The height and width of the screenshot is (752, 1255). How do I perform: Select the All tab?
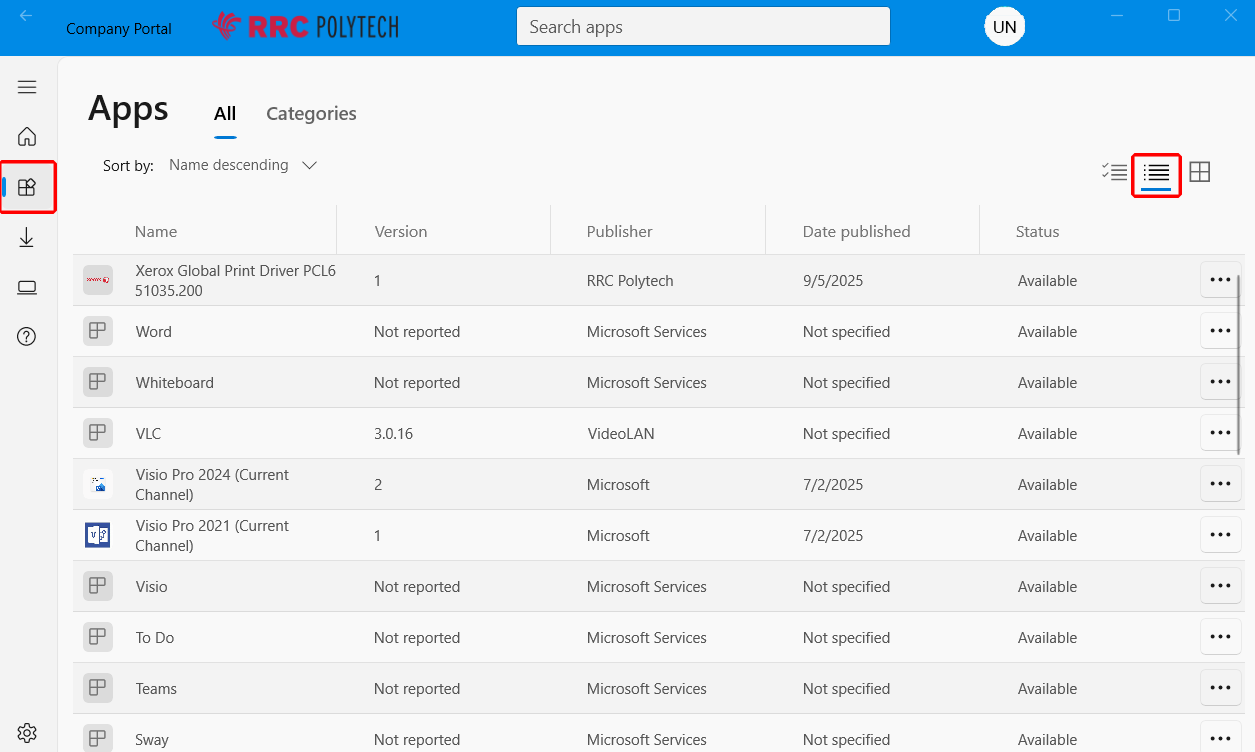(225, 114)
